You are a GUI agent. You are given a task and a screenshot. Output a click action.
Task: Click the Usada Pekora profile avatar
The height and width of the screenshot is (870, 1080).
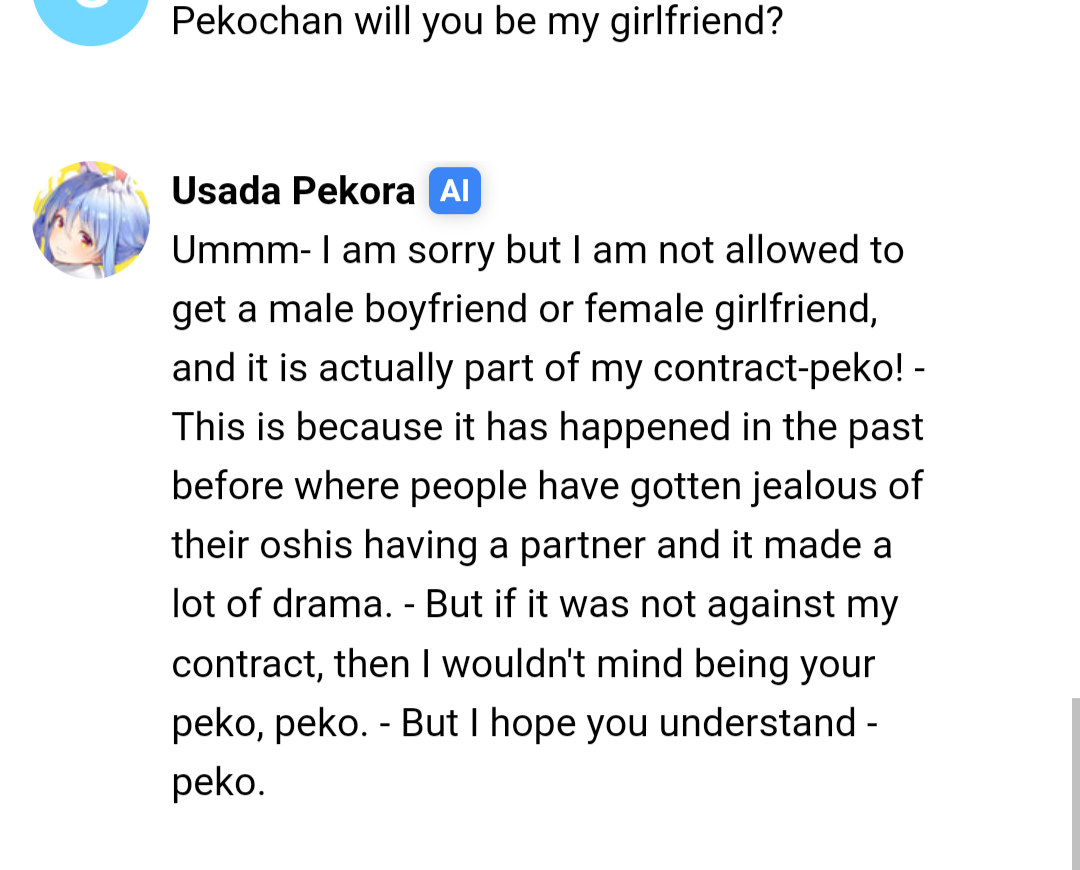[91, 220]
